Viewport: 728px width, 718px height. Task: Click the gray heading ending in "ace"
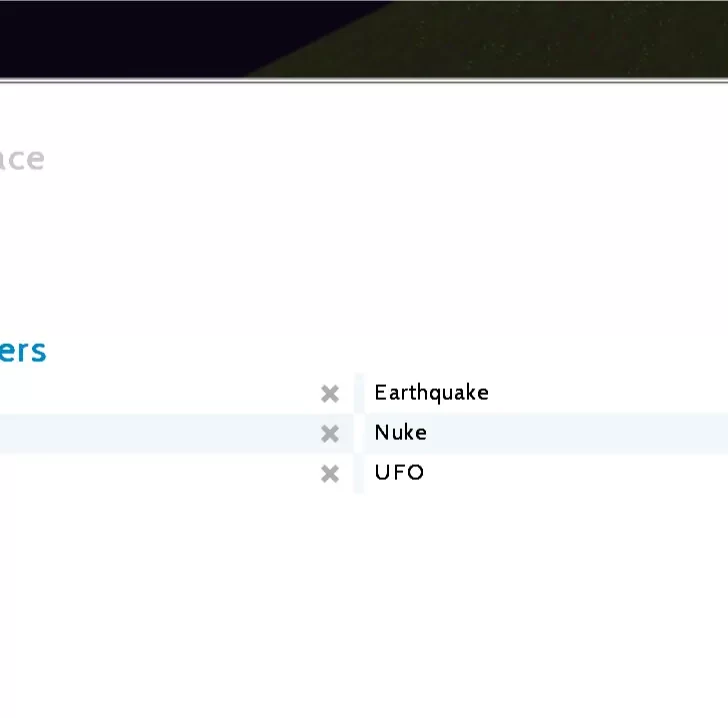21,159
